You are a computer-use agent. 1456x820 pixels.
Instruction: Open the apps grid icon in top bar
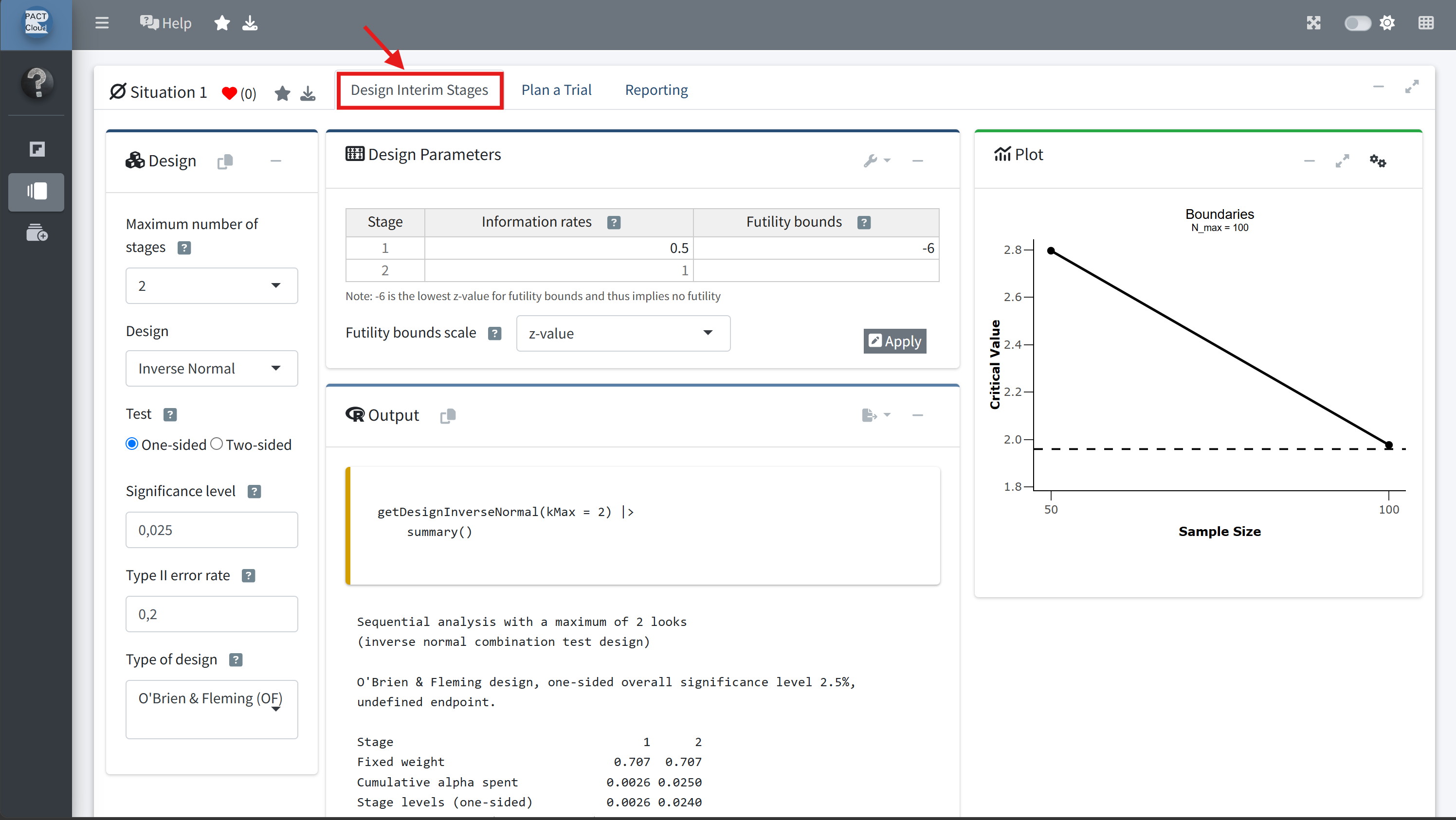1425,22
